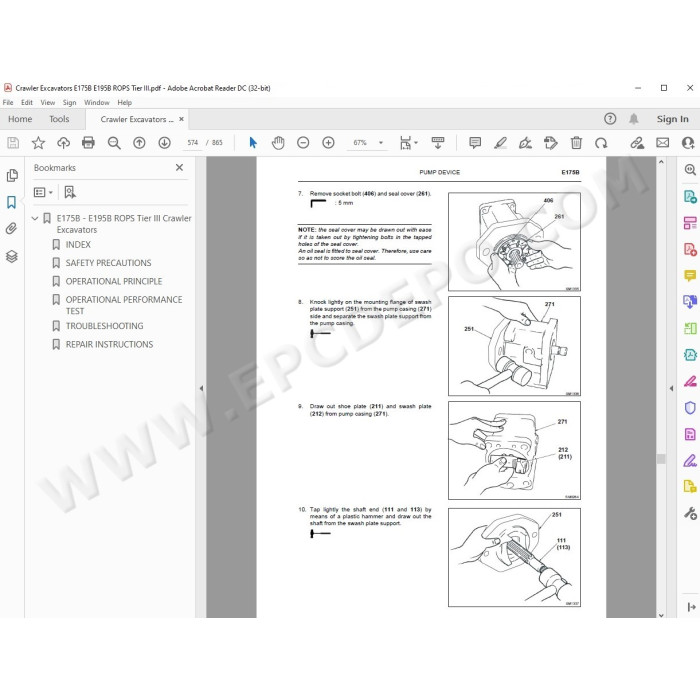
Task: Collapse the E175B - E195B root bookmark
Action: [35, 218]
